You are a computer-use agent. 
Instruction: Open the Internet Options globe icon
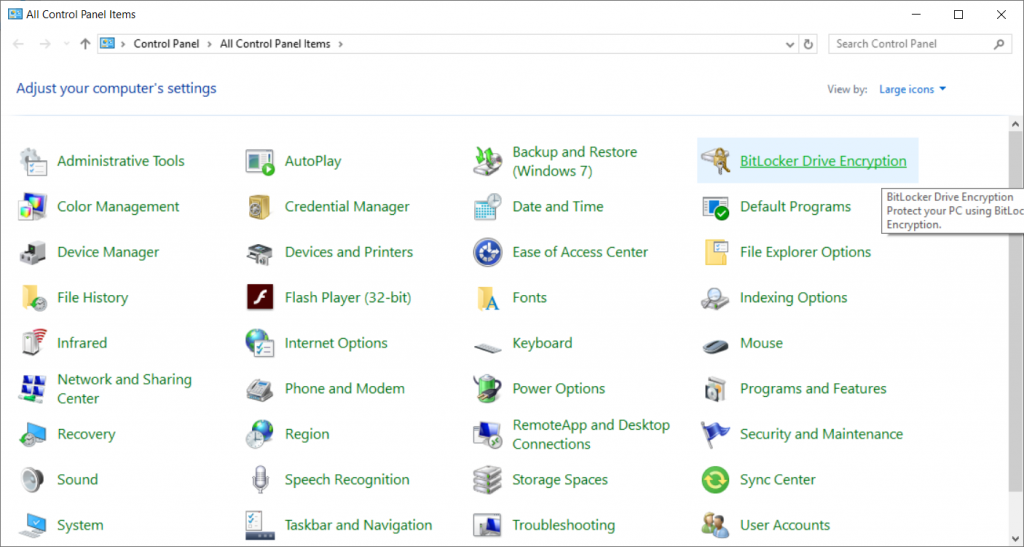(260, 343)
